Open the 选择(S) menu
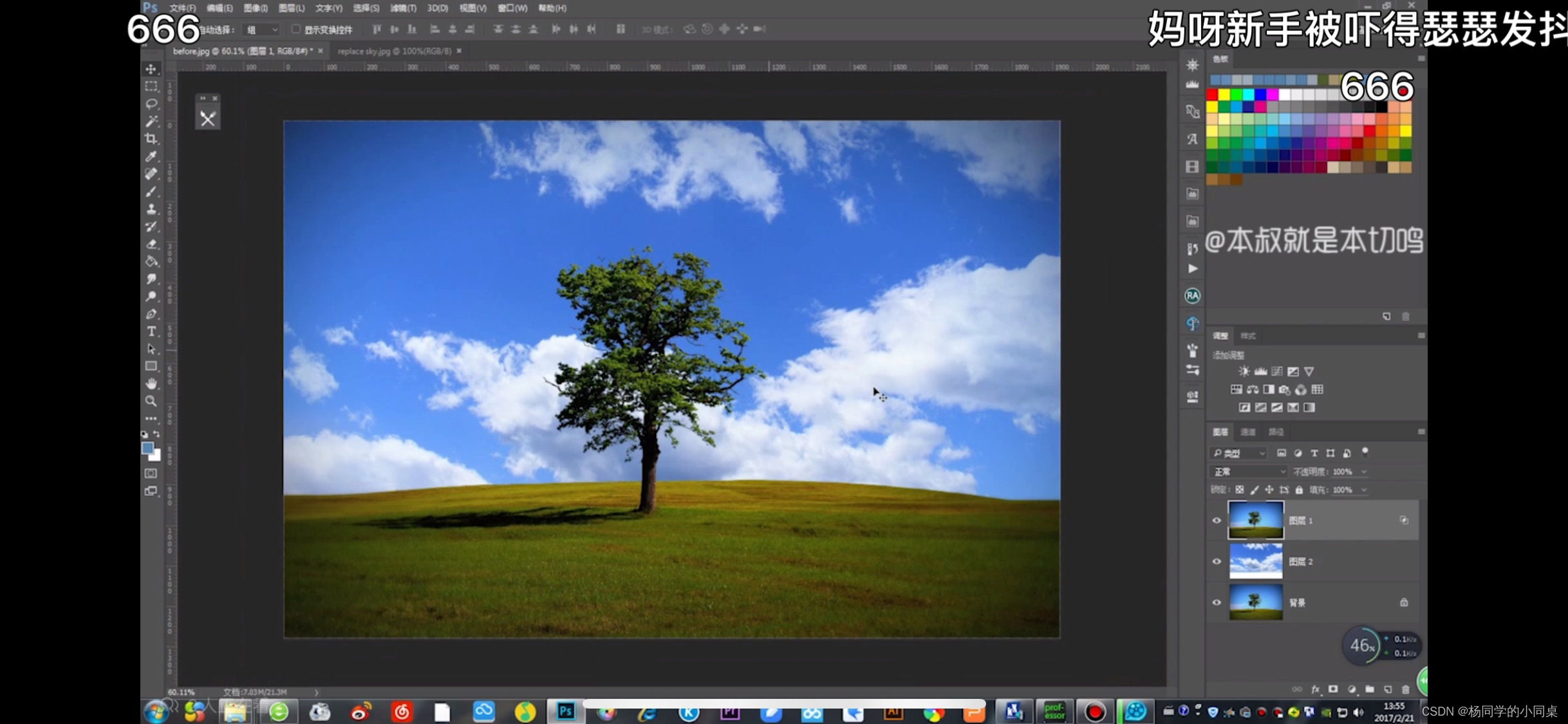1568x724 pixels. point(366,8)
